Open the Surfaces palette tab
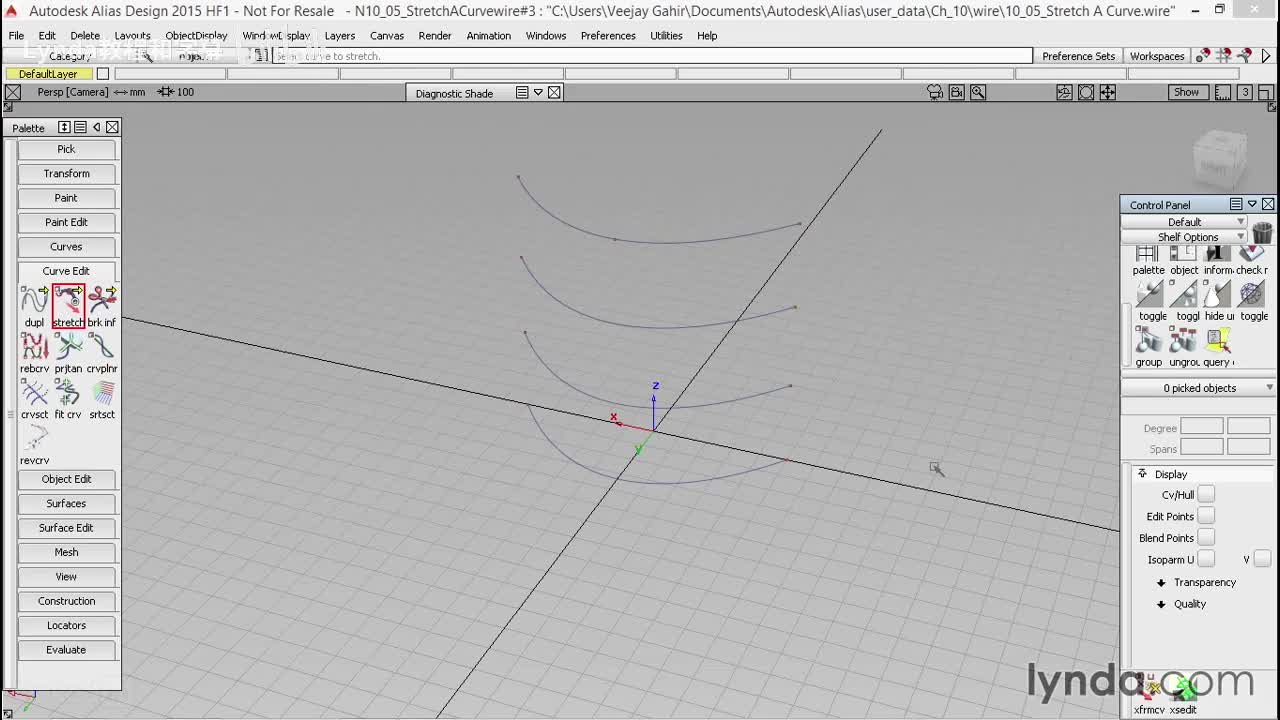1280x720 pixels. (x=66, y=503)
